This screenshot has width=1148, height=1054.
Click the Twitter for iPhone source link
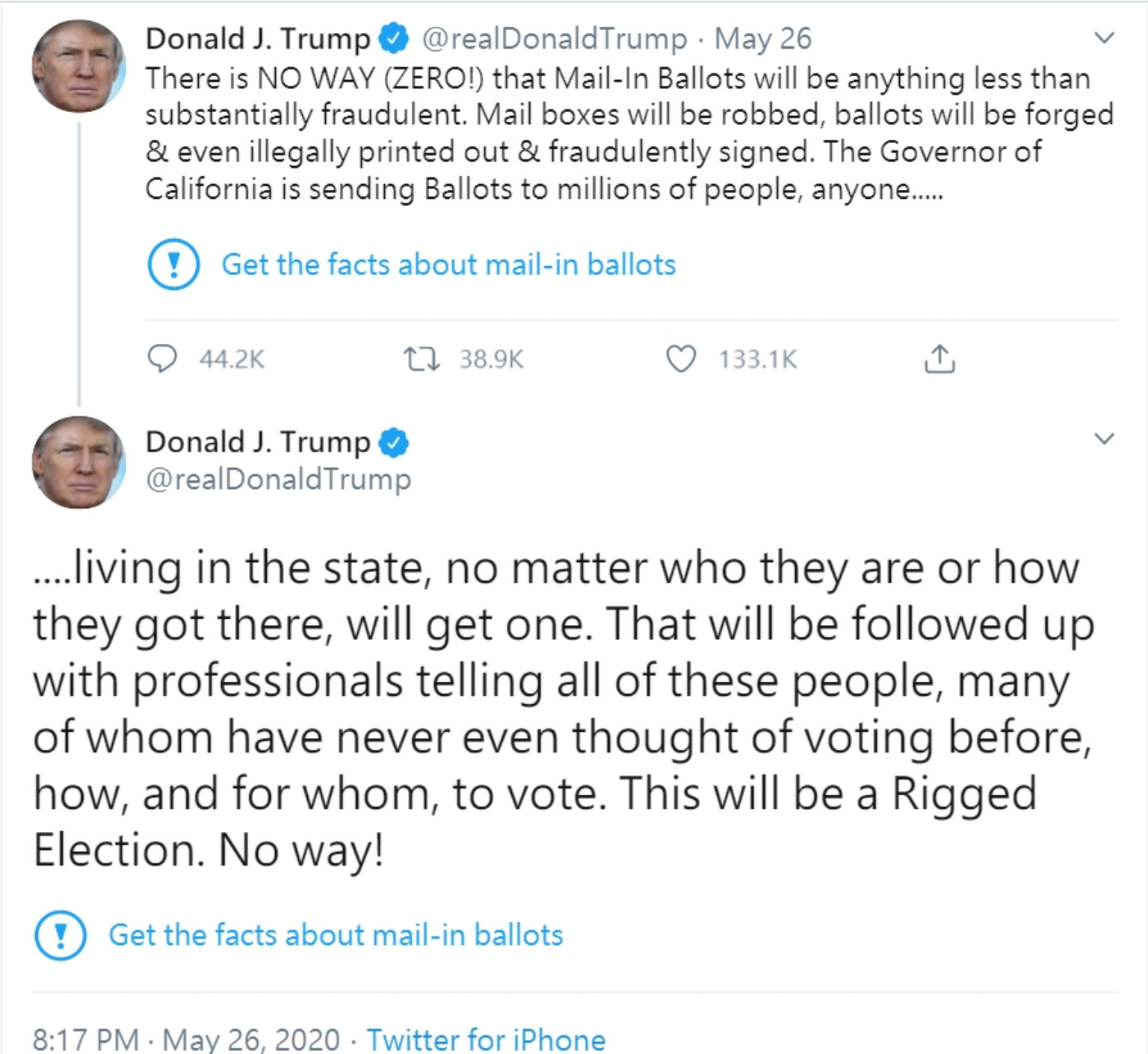[486, 1039]
